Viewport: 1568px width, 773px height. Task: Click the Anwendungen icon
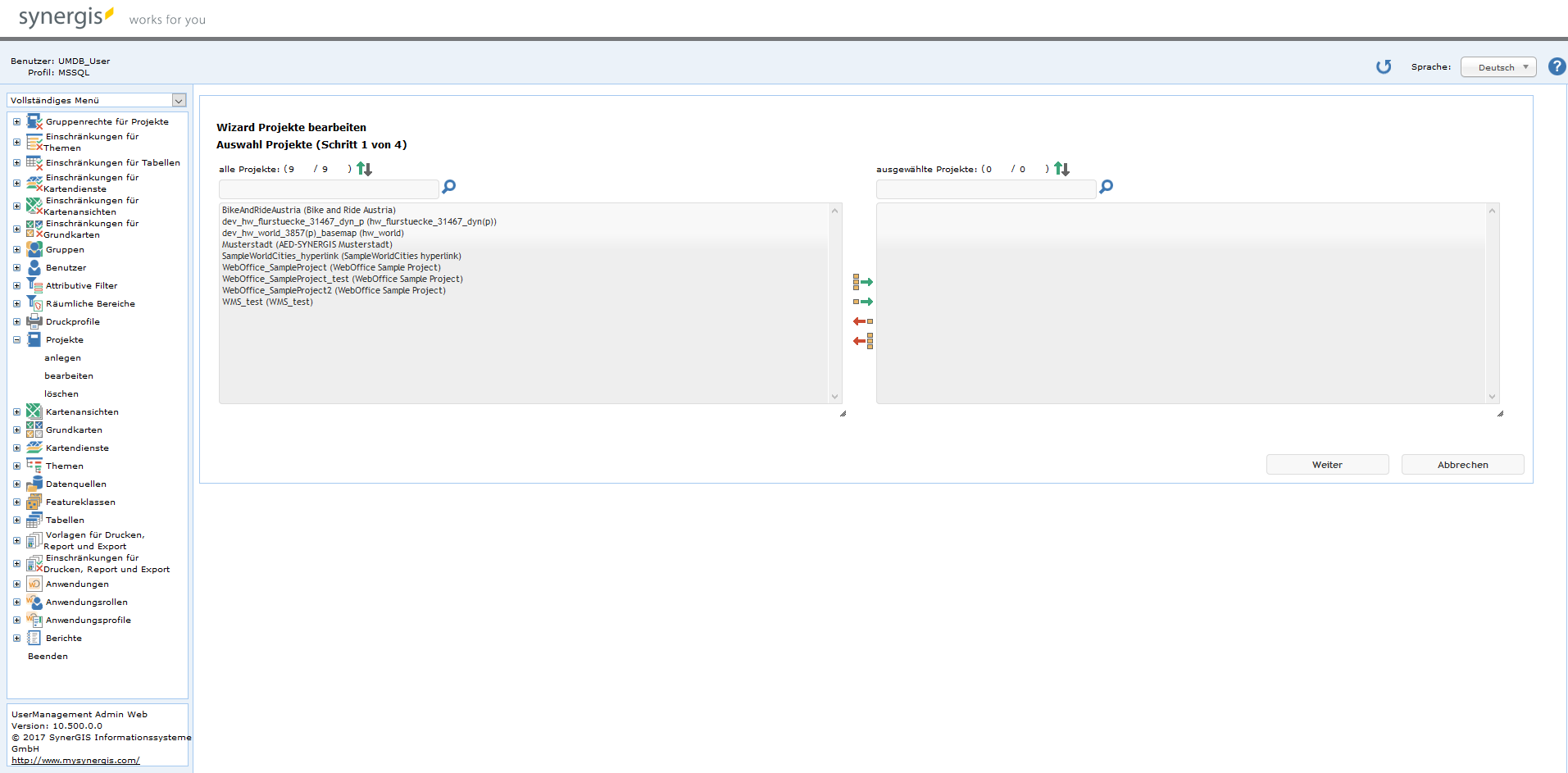[34, 584]
